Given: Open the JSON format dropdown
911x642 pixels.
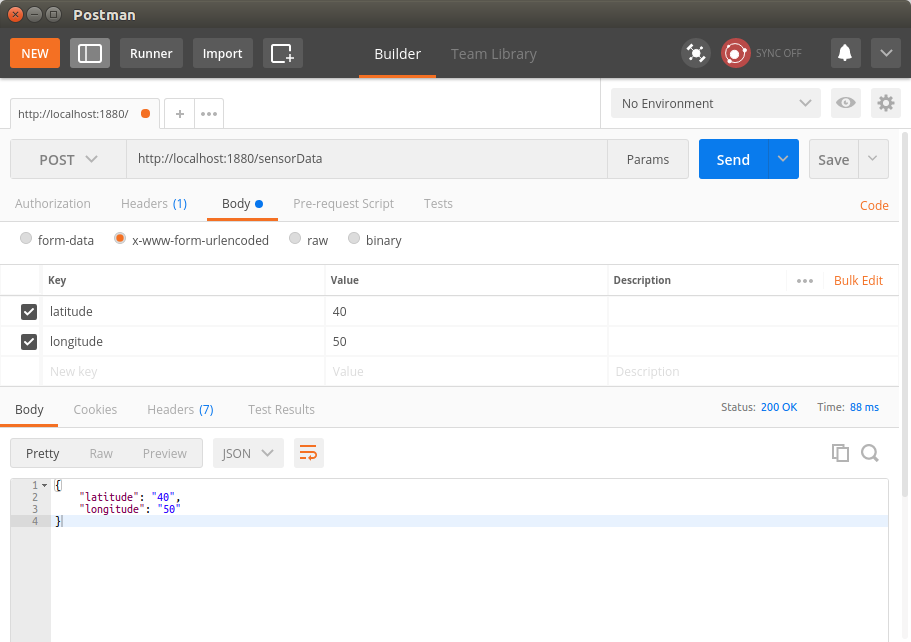Looking at the screenshot, I should pyautogui.click(x=248, y=453).
